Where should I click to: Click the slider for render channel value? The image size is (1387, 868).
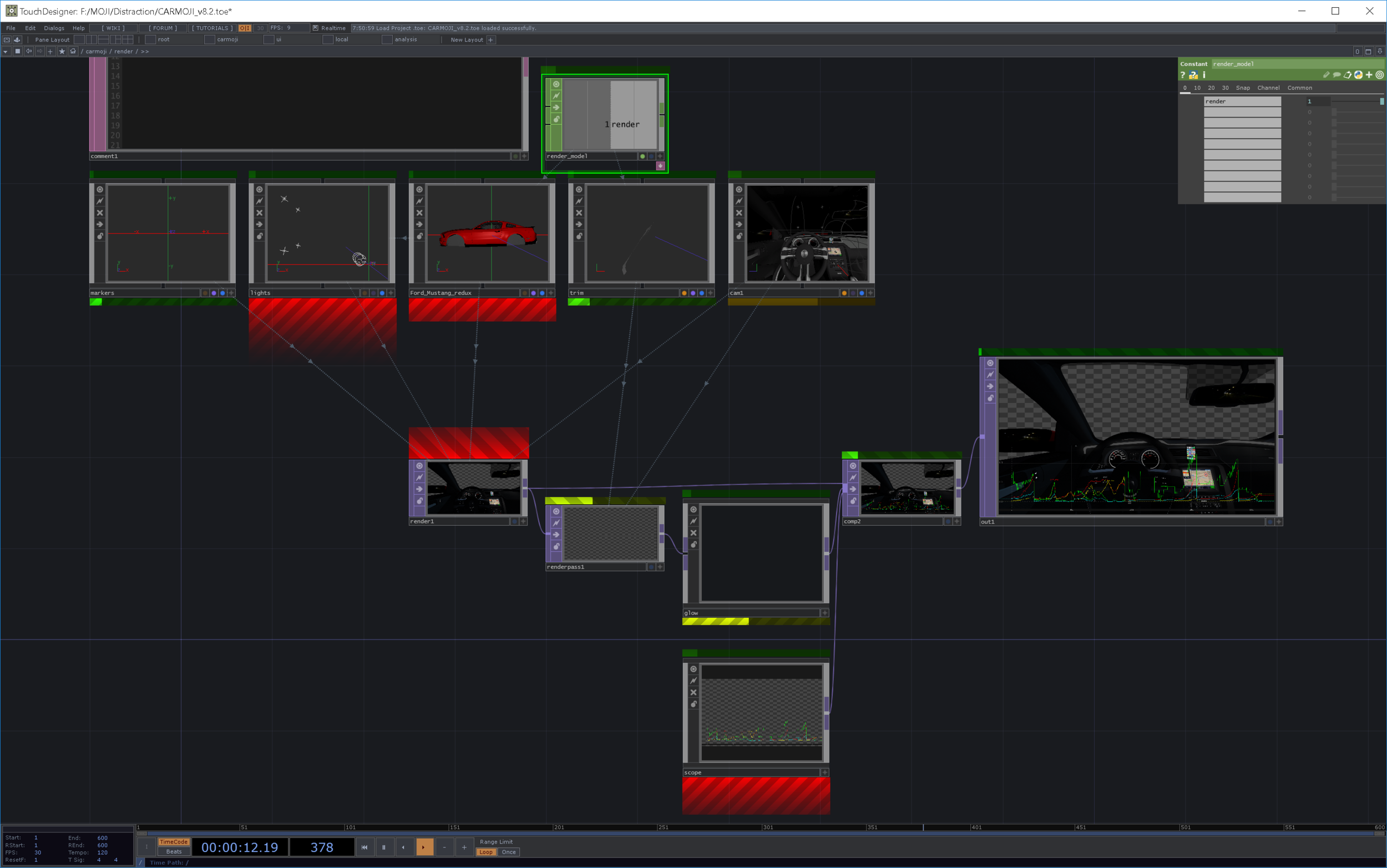[1356, 101]
